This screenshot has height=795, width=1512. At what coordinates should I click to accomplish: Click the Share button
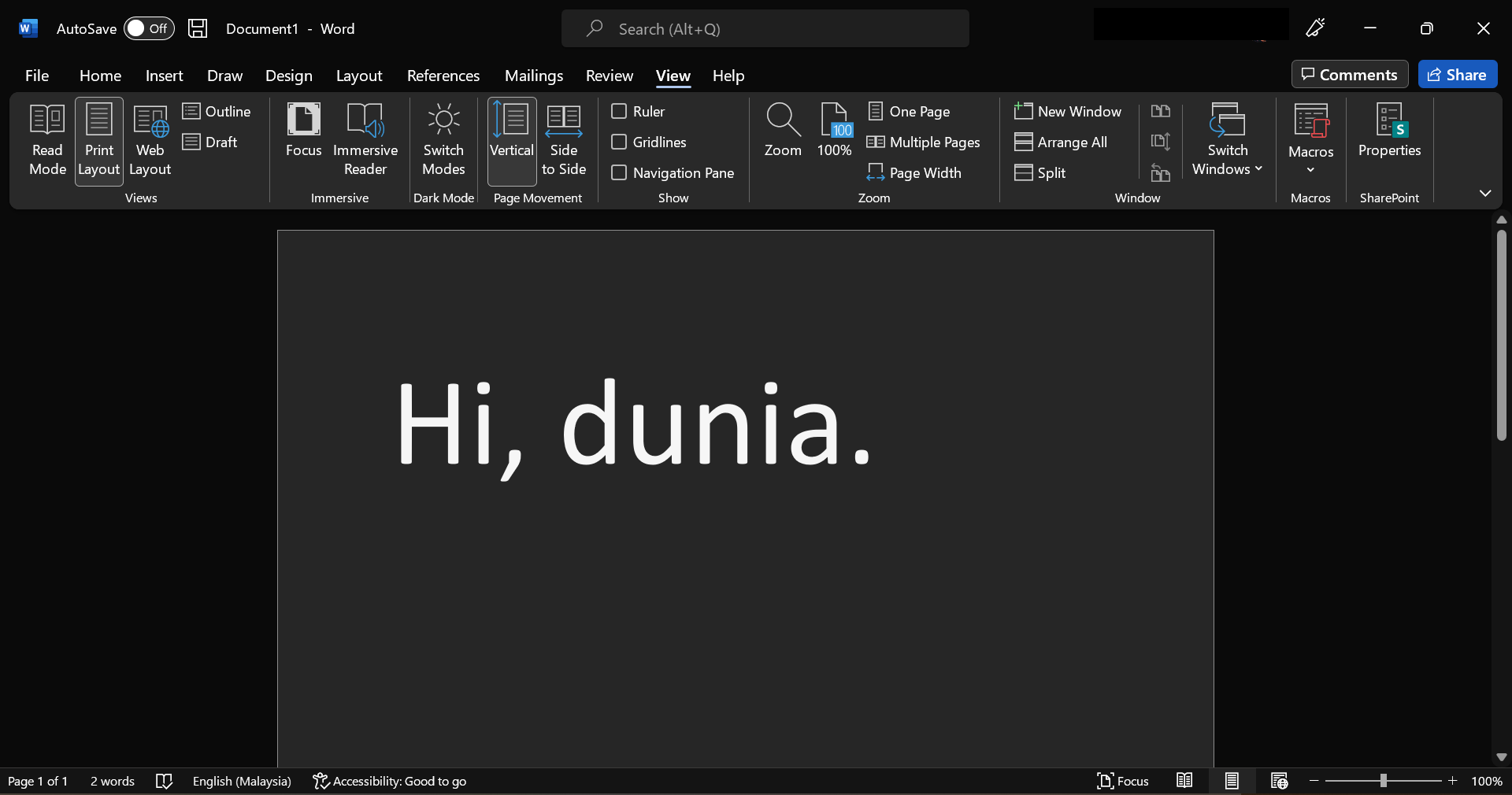pyautogui.click(x=1457, y=75)
